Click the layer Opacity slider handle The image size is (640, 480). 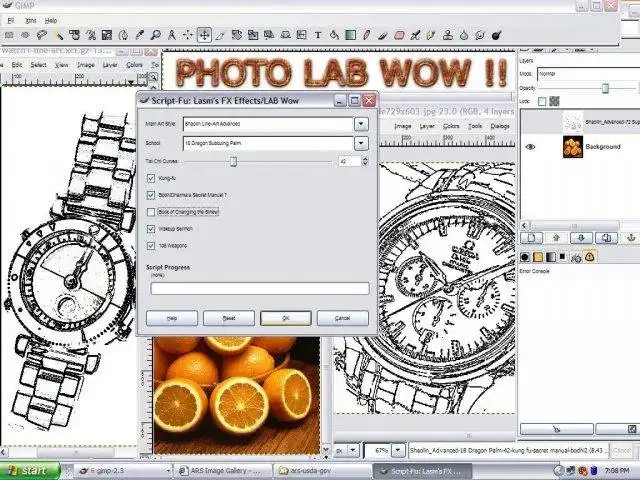(606, 88)
